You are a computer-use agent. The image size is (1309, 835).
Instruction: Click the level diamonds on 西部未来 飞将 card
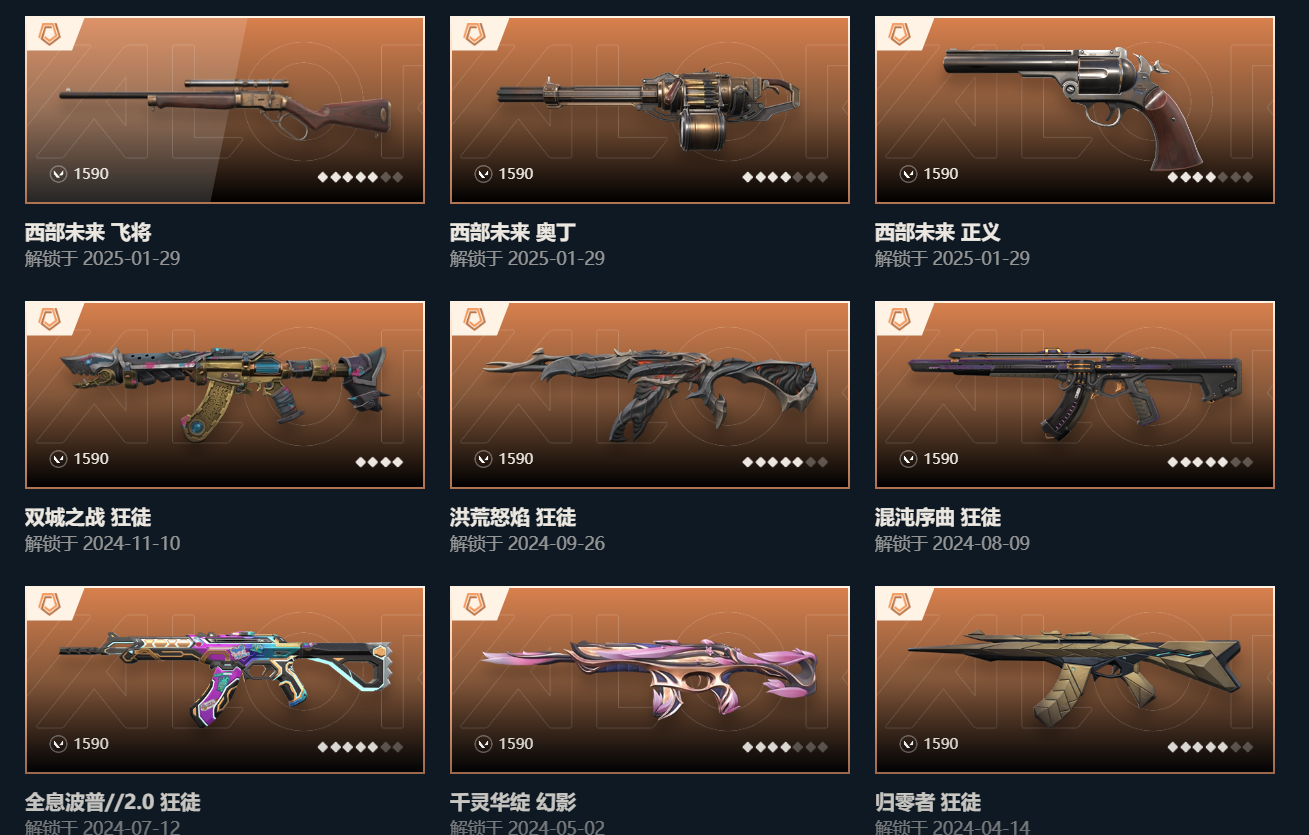coord(361,177)
